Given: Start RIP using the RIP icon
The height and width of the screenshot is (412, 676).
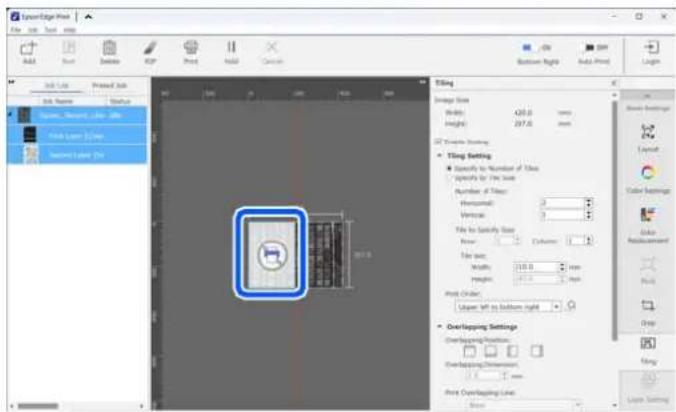Looking at the screenshot, I should pos(150,47).
